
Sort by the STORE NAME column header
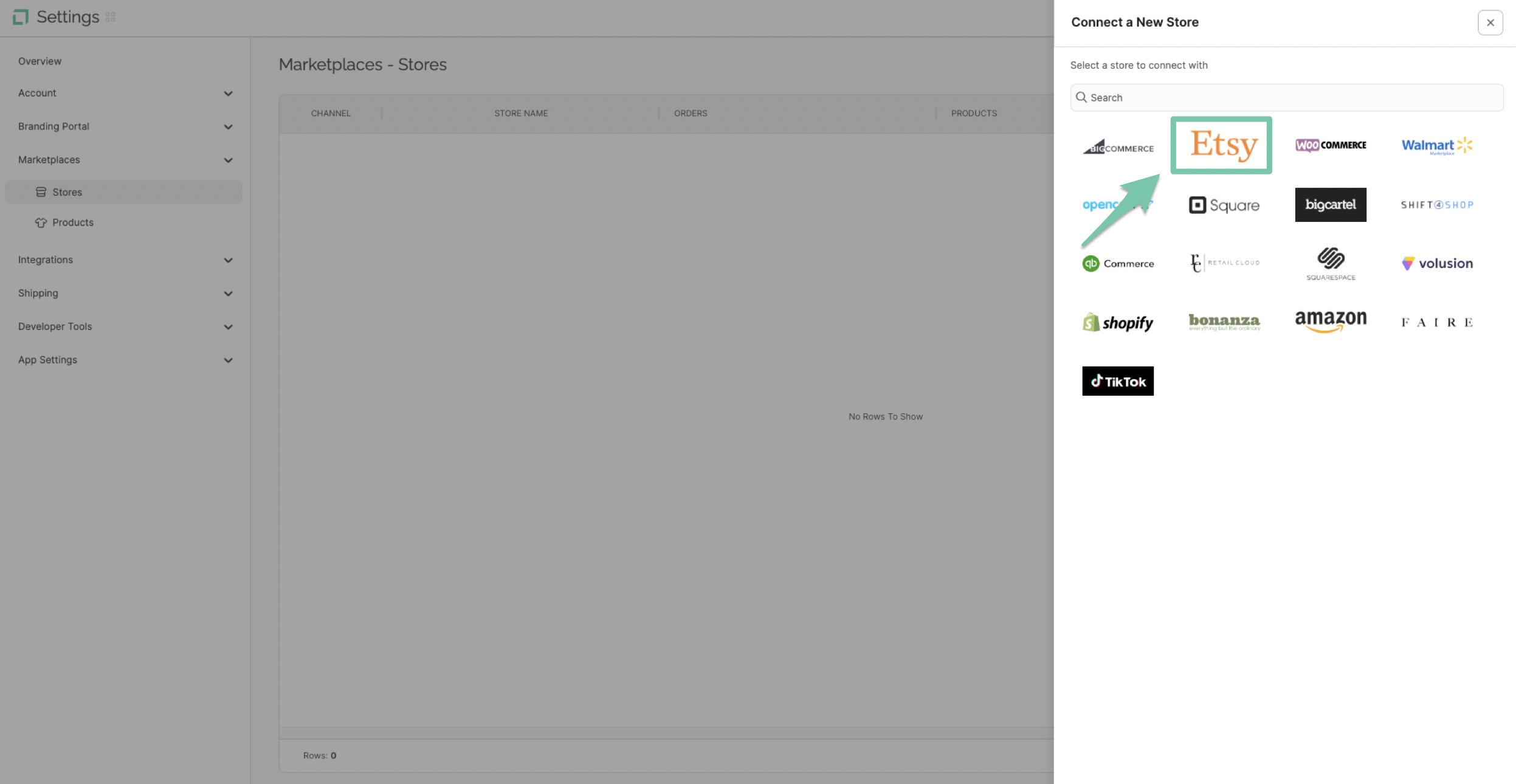click(521, 114)
